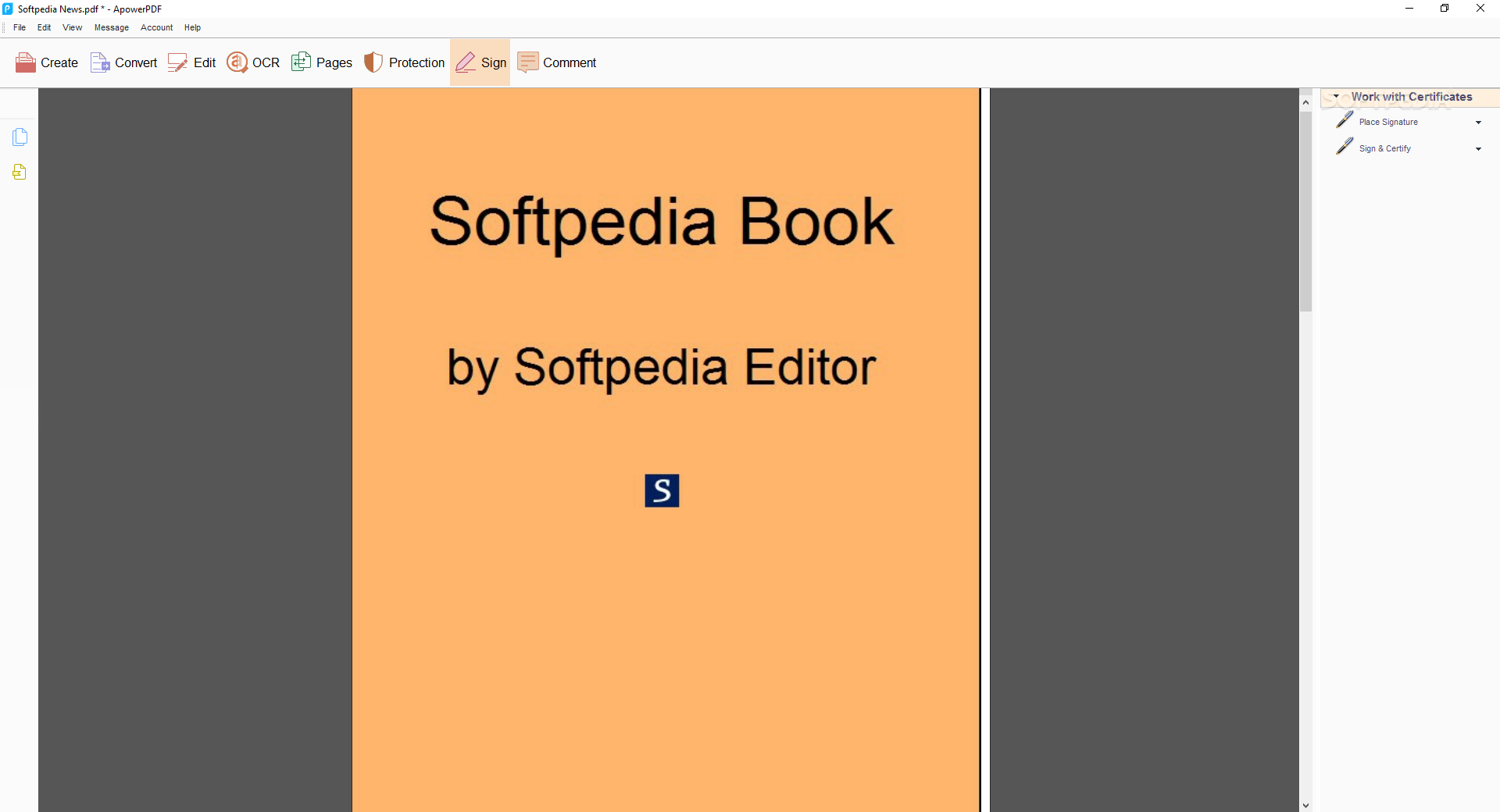Open the Comment tool

[557, 62]
